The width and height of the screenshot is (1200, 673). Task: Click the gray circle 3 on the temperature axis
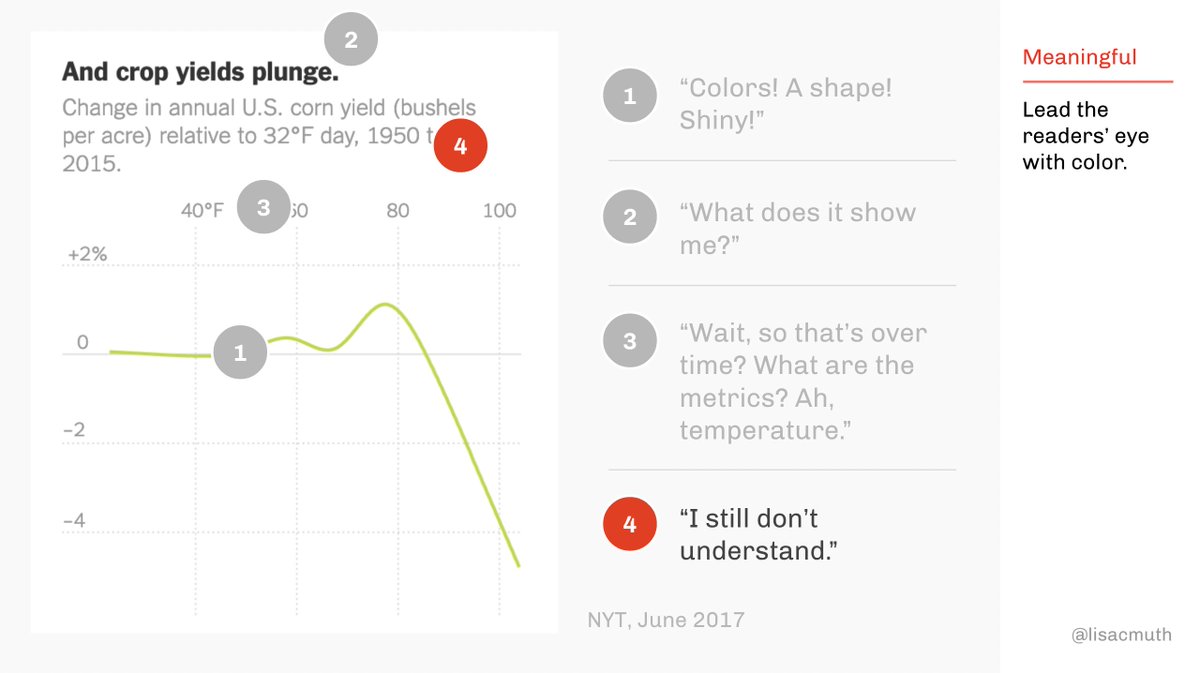(x=263, y=208)
